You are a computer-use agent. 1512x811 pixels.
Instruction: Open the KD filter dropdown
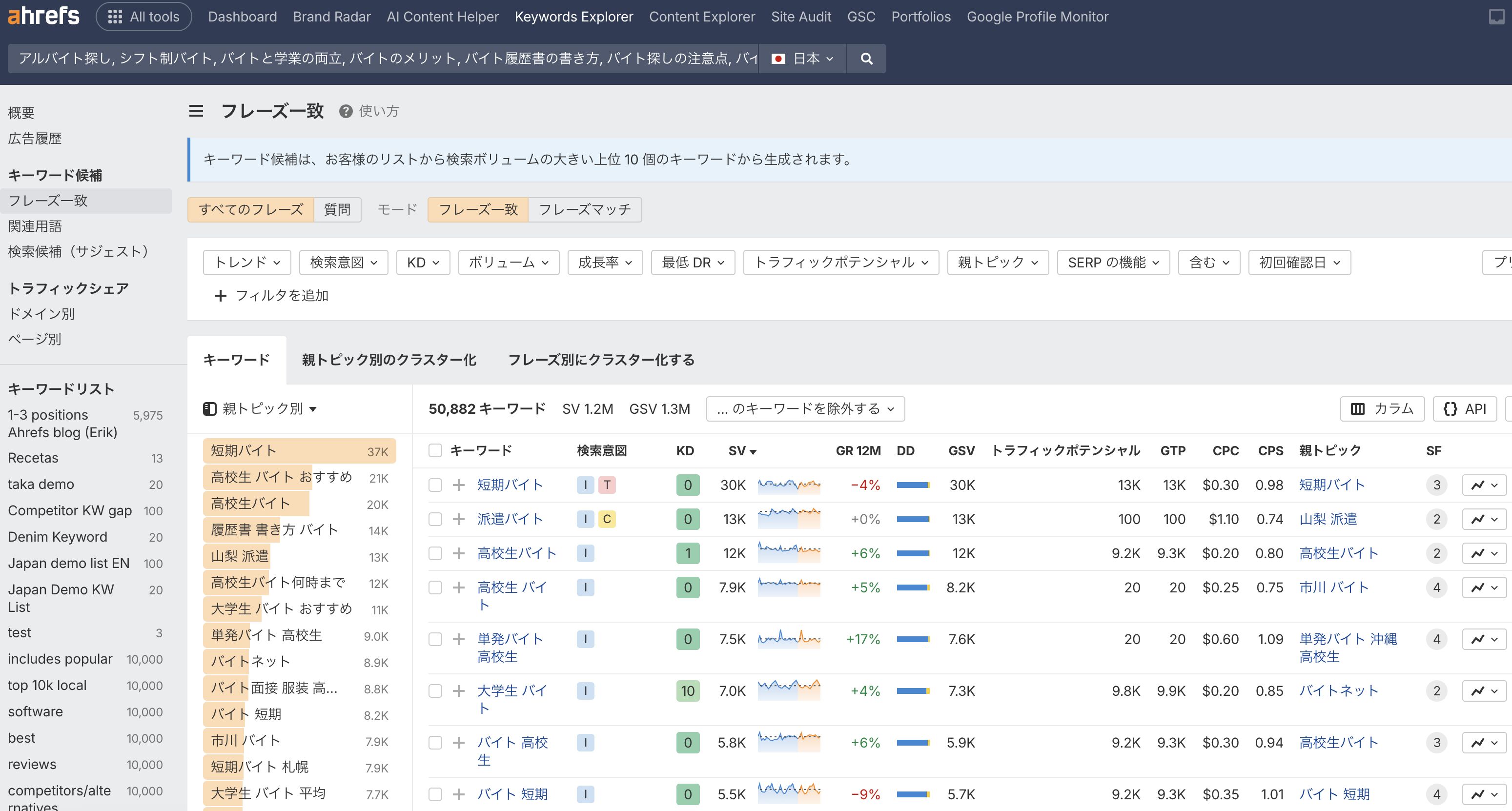click(423, 263)
